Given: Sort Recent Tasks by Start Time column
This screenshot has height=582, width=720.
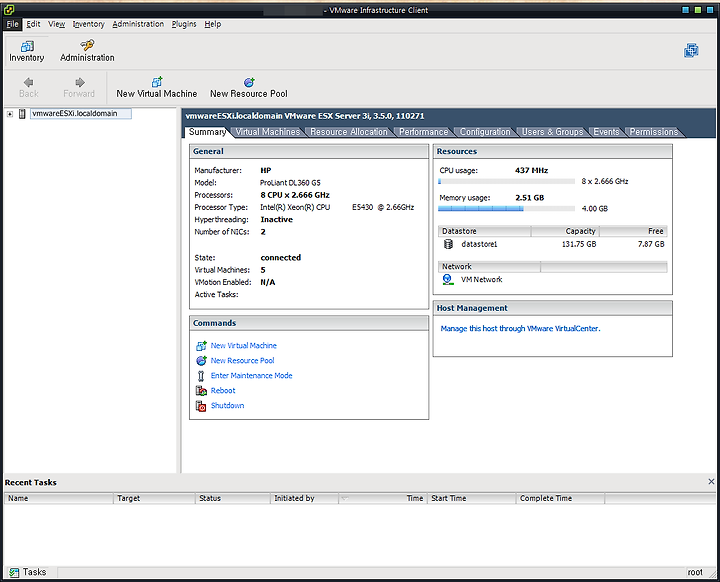Looking at the screenshot, I should click(472, 498).
